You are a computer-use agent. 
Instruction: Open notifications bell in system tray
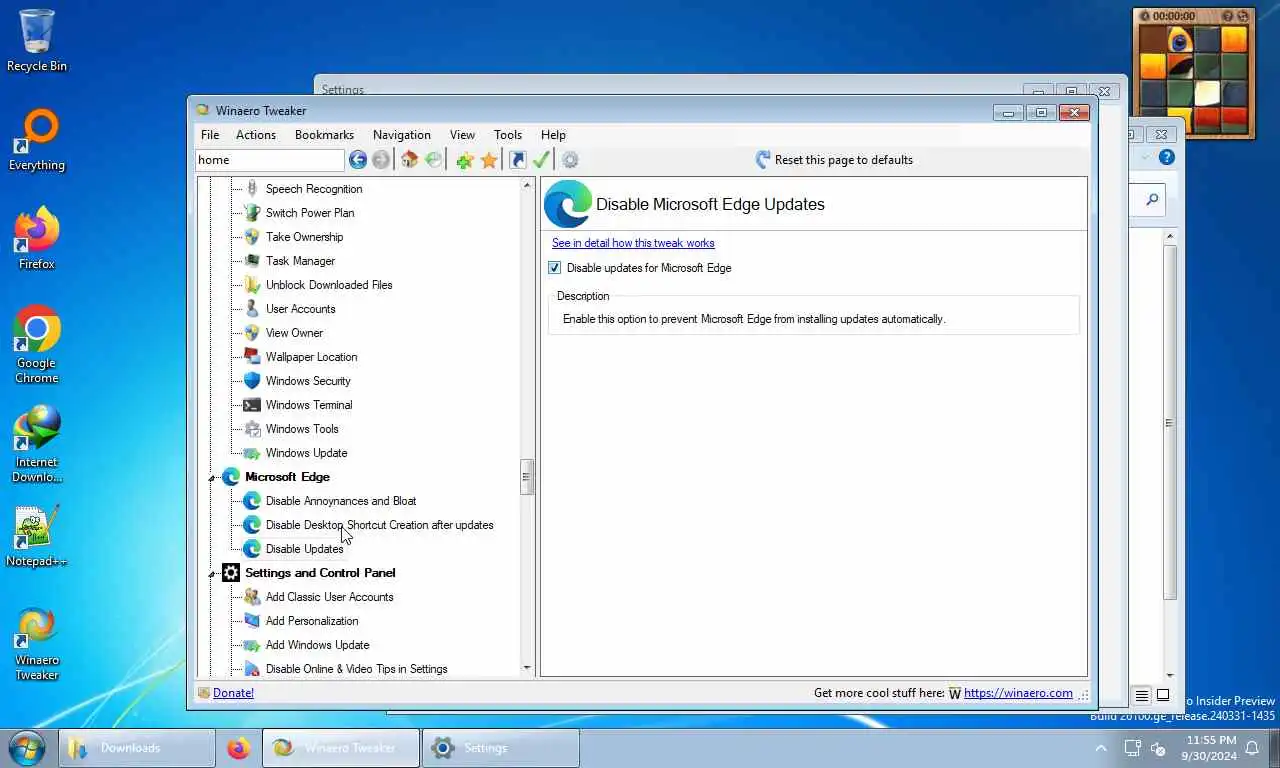pos(1251,748)
